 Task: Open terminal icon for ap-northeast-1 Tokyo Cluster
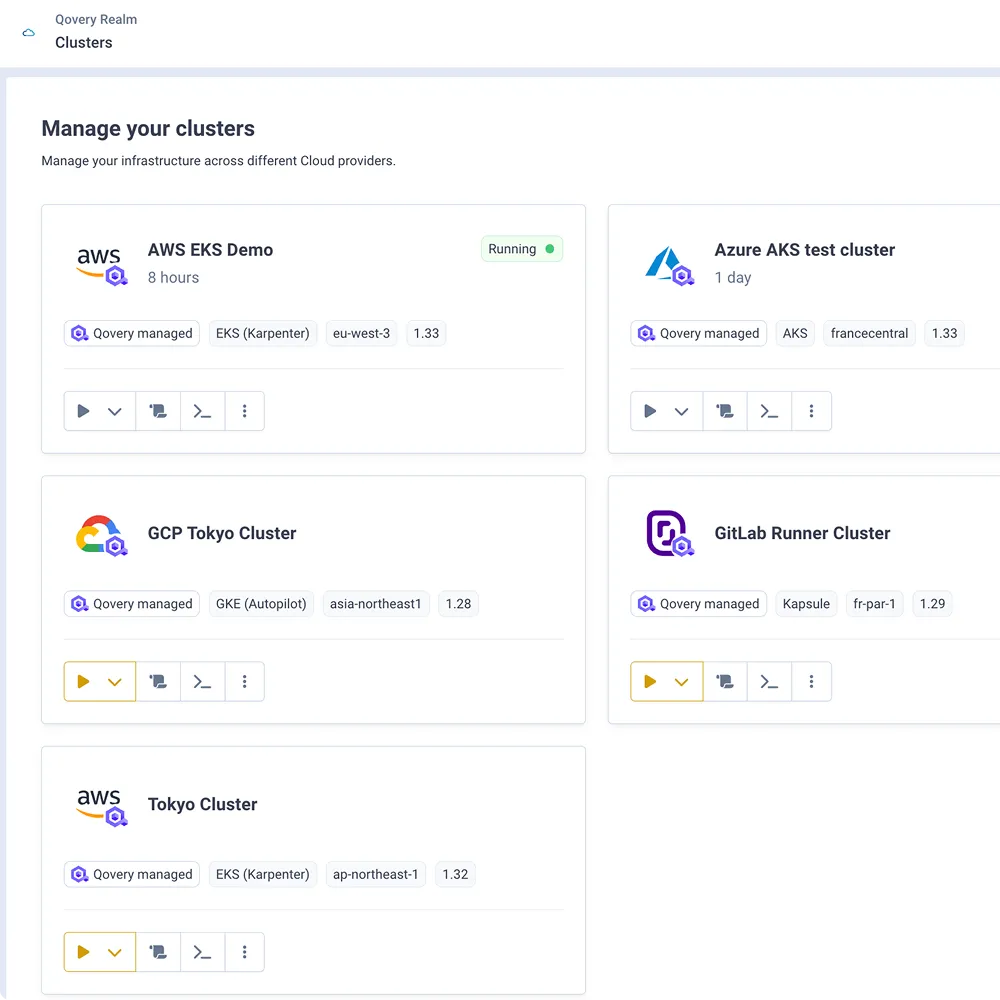(202, 952)
